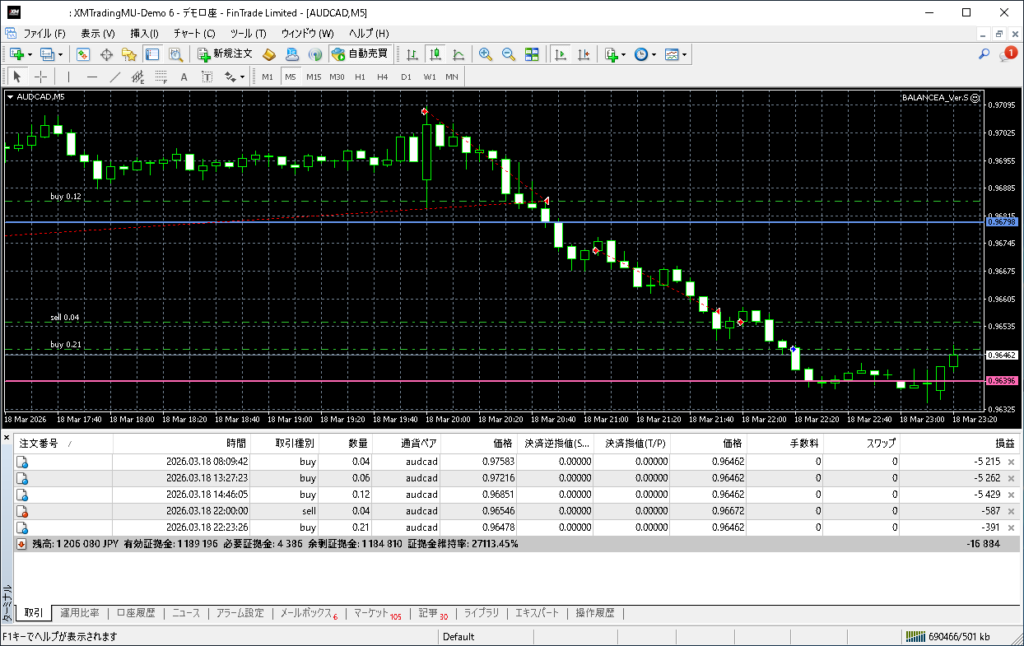Viewport: 1024px width, 646px height.
Task: Click the tile windows icon
Action: 532,54
